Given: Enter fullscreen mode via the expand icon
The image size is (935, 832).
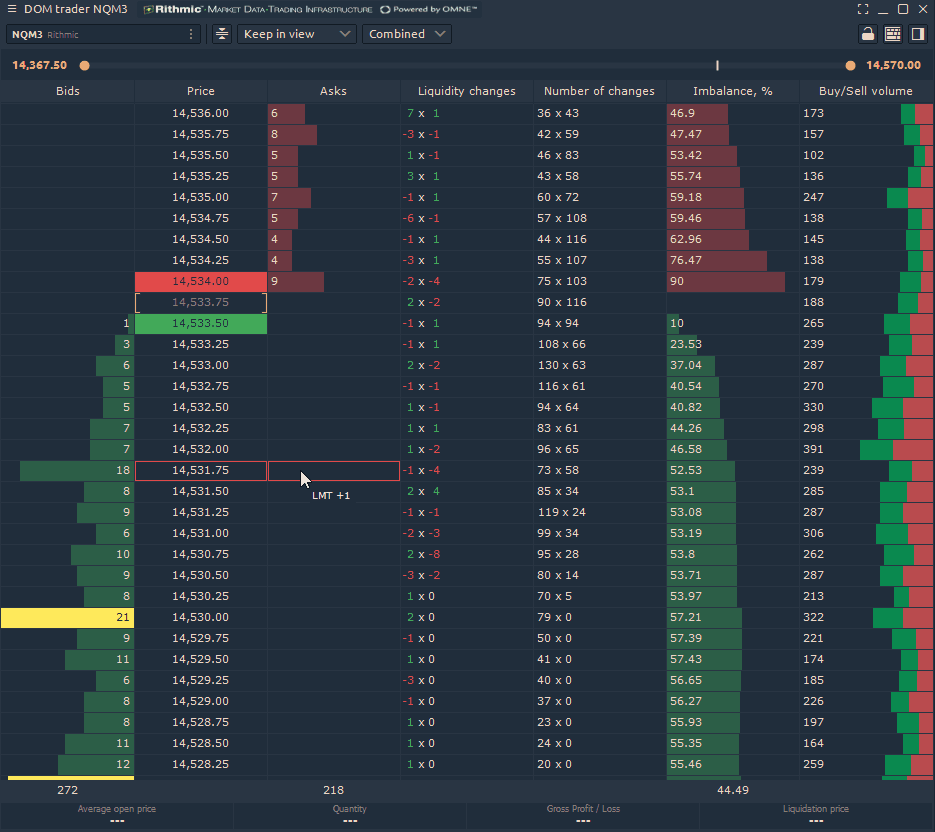Looking at the screenshot, I should (863, 9).
